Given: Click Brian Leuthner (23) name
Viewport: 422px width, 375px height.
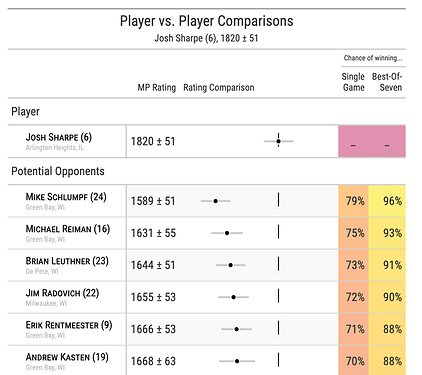Looking at the screenshot, I should (67, 261).
